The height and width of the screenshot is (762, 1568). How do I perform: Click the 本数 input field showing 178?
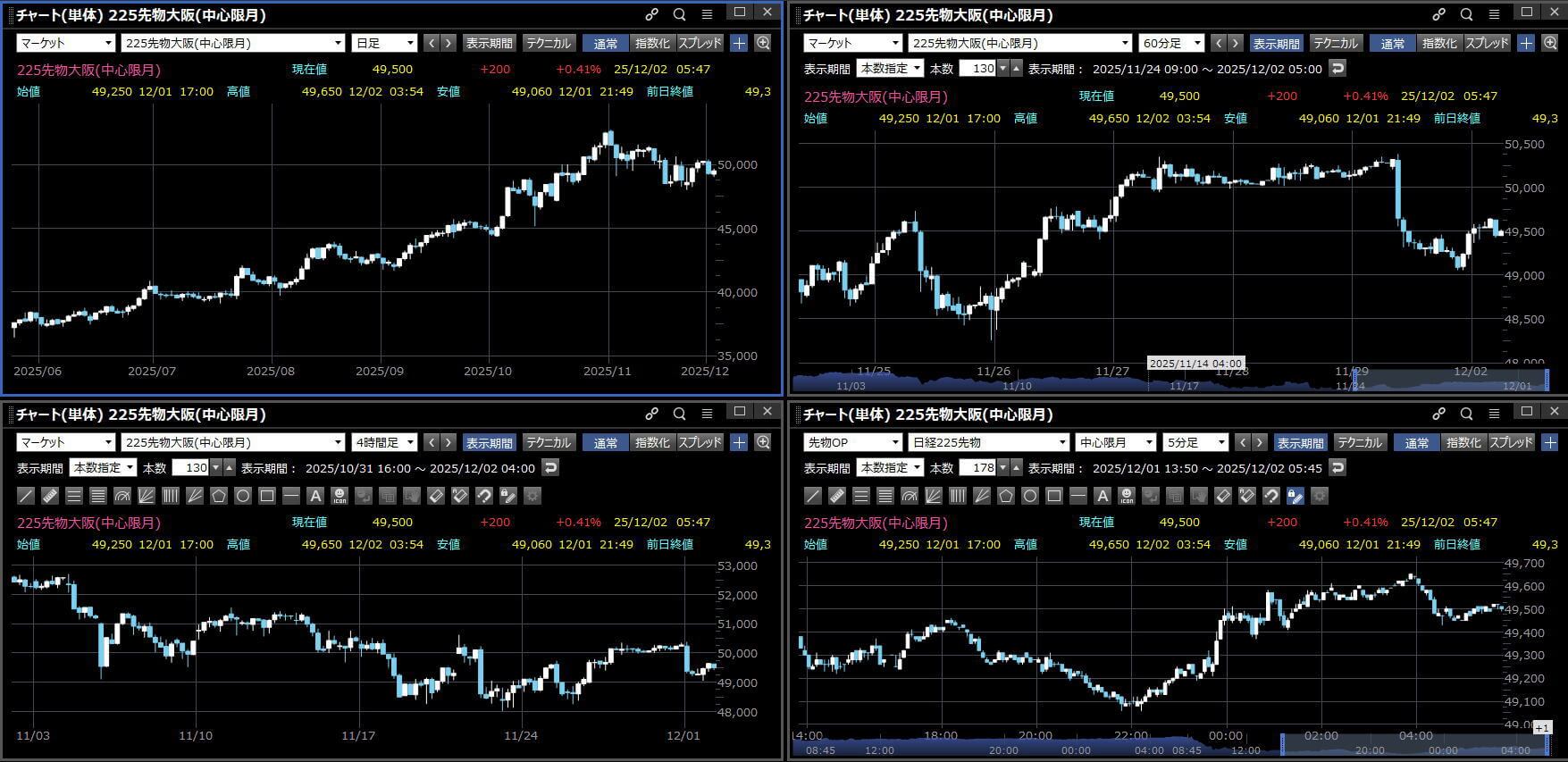pyautogui.click(x=982, y=467)
